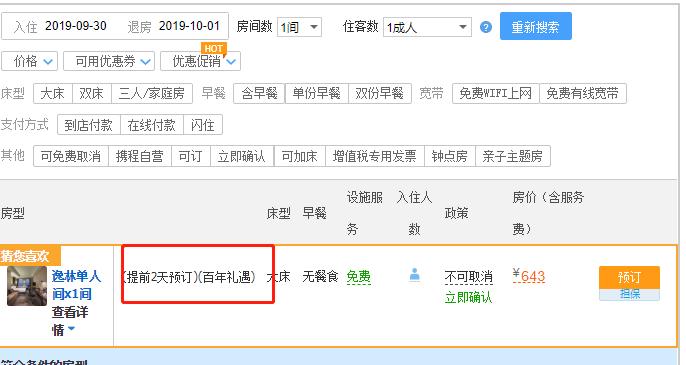Toggle the 三人/家庭房 filter

coord(152,93)
